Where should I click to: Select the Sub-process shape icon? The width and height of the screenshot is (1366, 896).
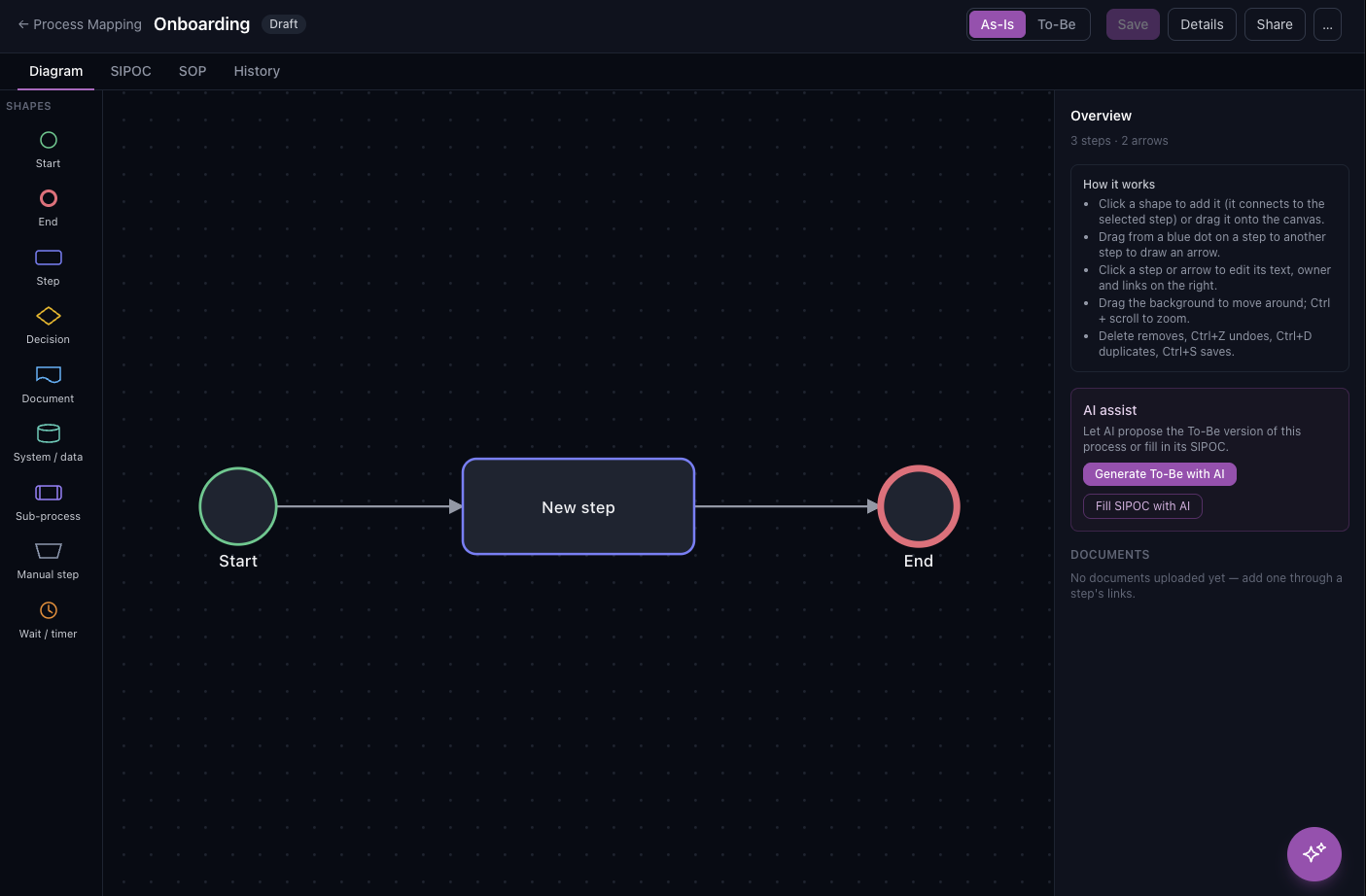[49, 493]
